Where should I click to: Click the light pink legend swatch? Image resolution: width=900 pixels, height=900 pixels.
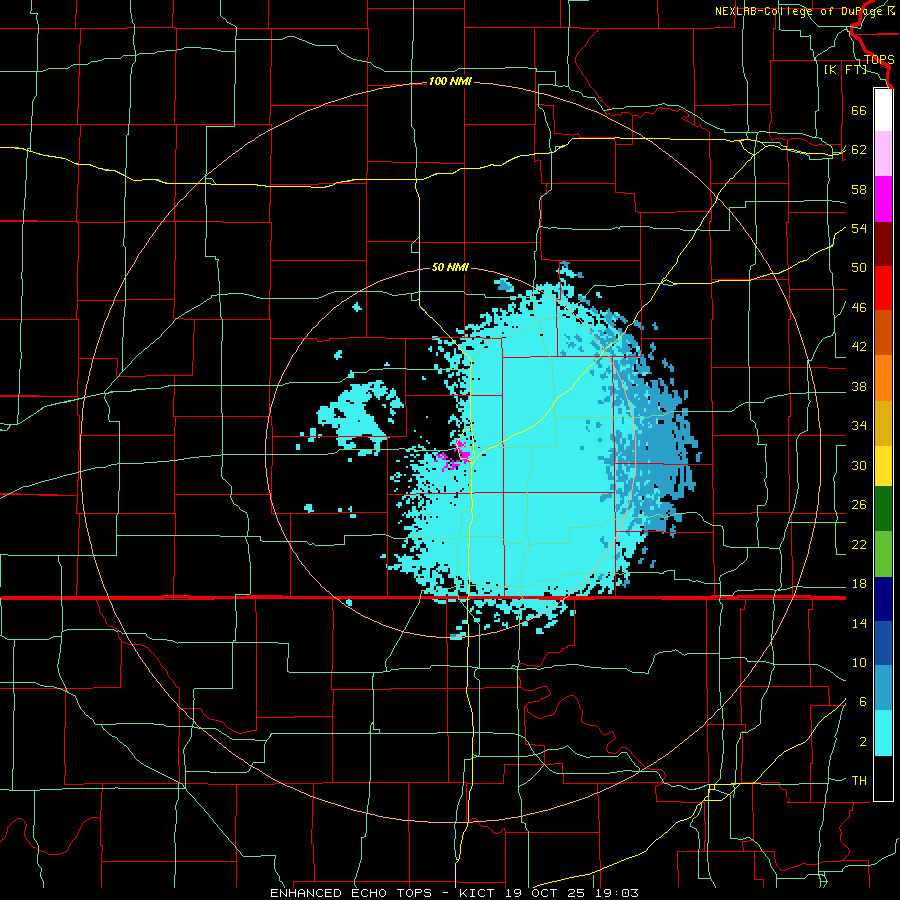883,153
